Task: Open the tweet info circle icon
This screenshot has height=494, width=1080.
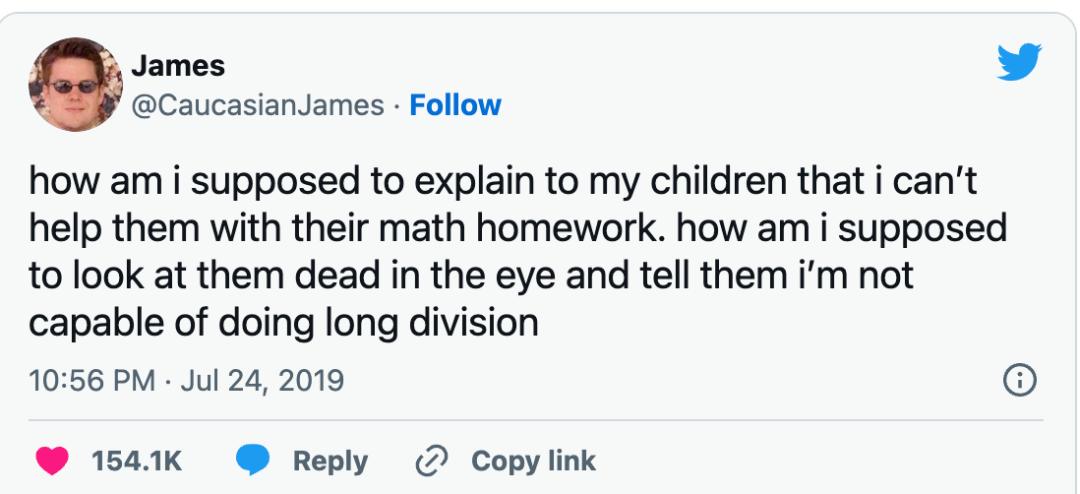Action: pyautogui.click(x=1020, y=380)
